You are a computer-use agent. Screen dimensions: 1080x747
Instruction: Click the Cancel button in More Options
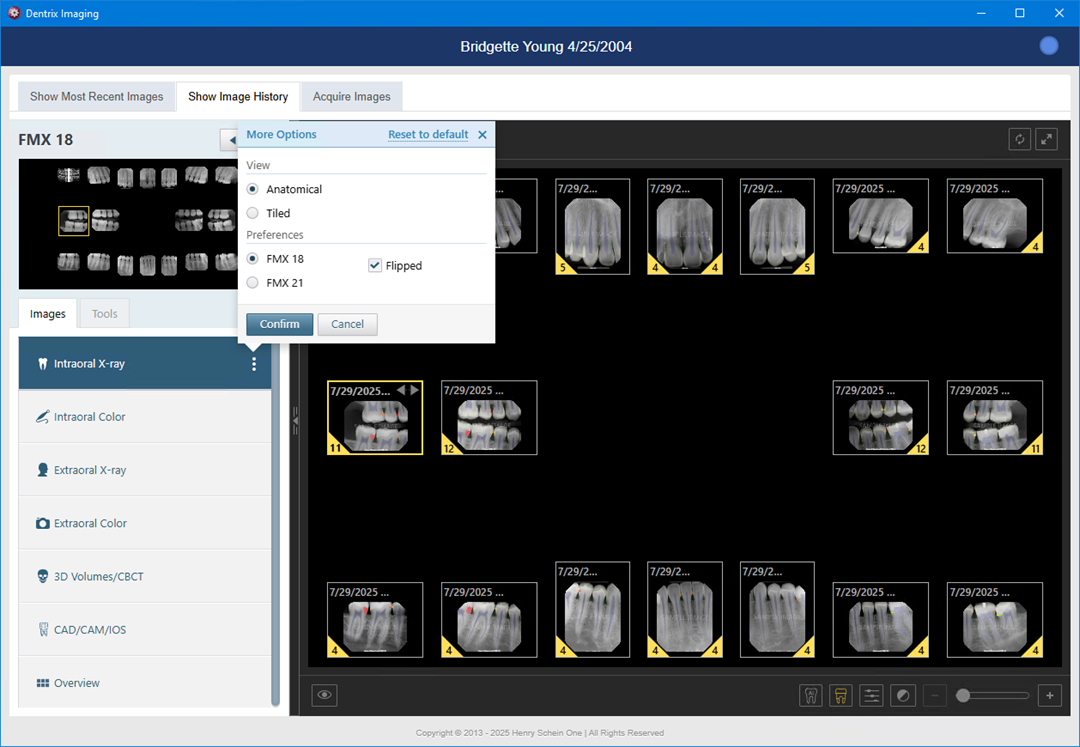click(347, 324)
